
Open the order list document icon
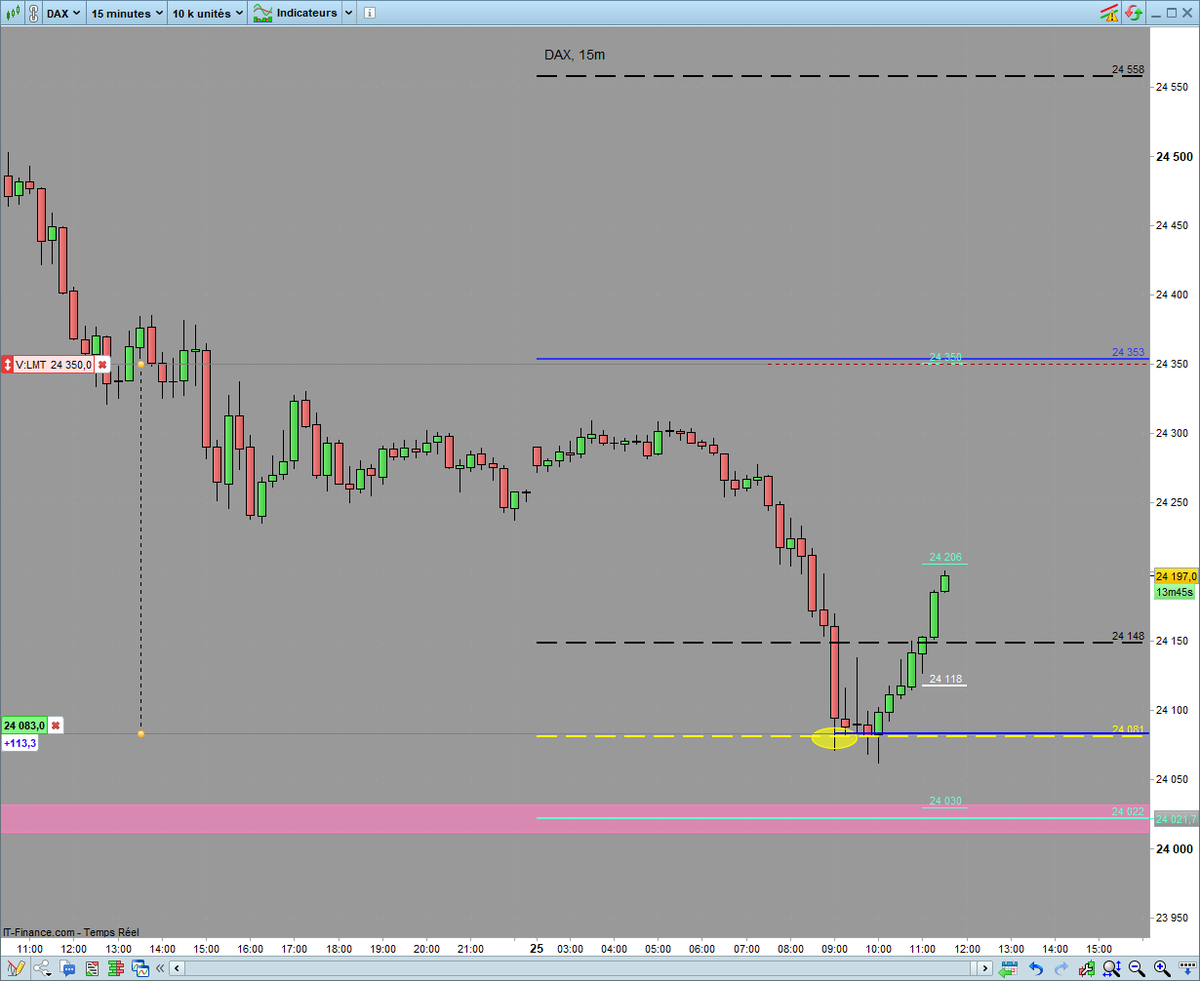coord(92,968)
